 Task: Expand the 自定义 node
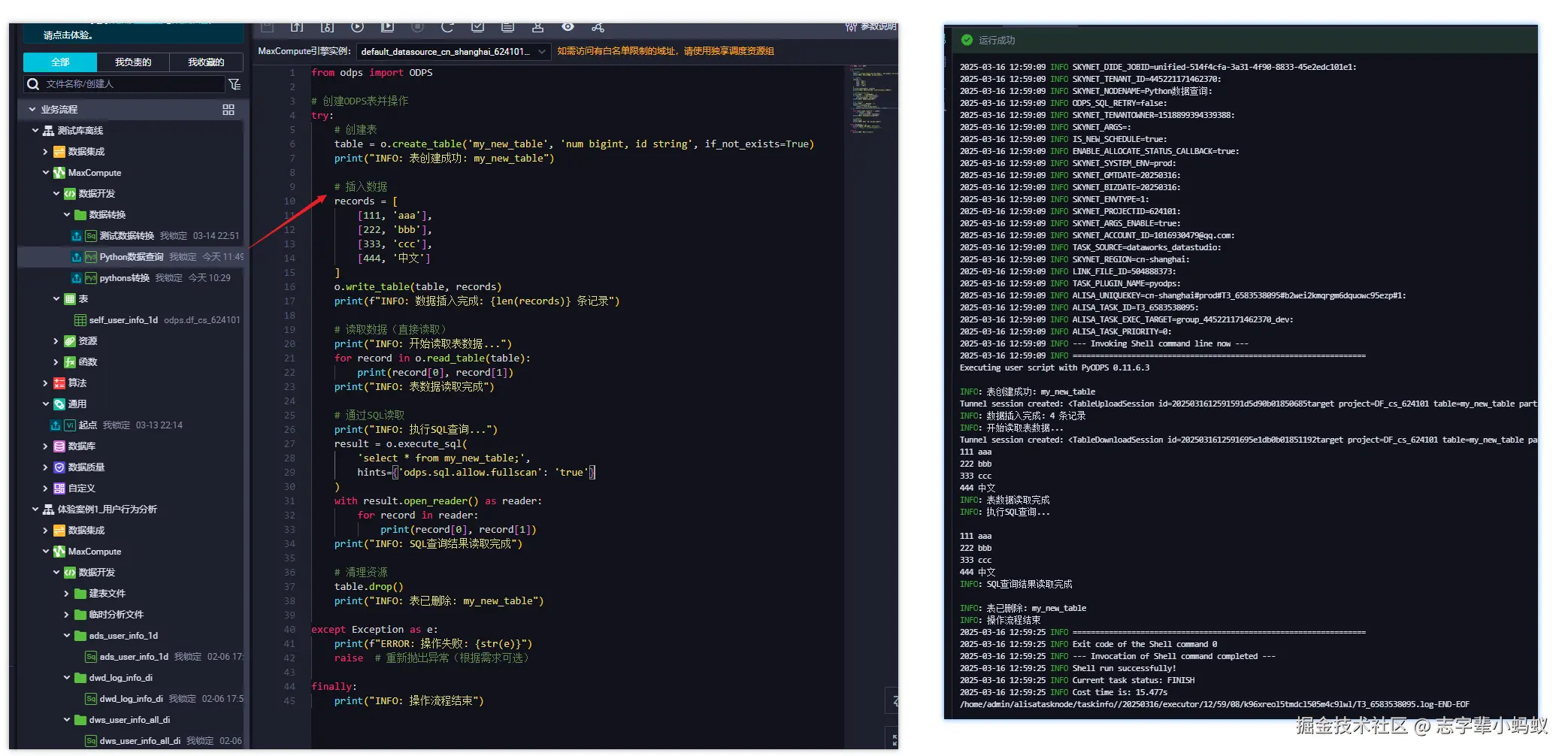click(46, 488)
